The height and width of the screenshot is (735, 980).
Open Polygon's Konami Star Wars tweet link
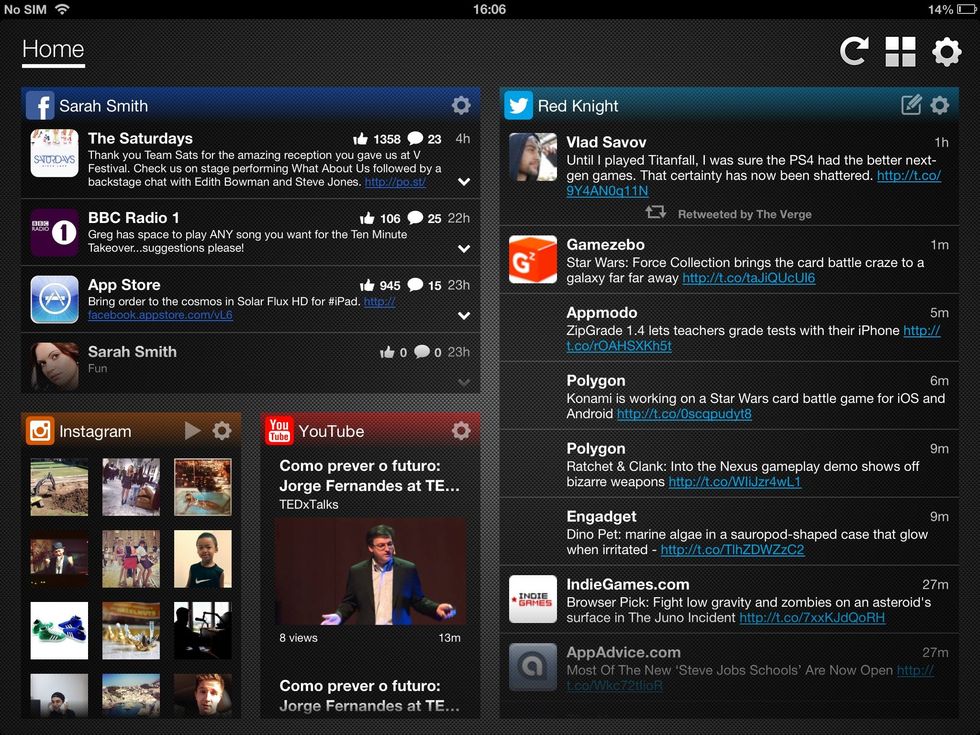684,414
